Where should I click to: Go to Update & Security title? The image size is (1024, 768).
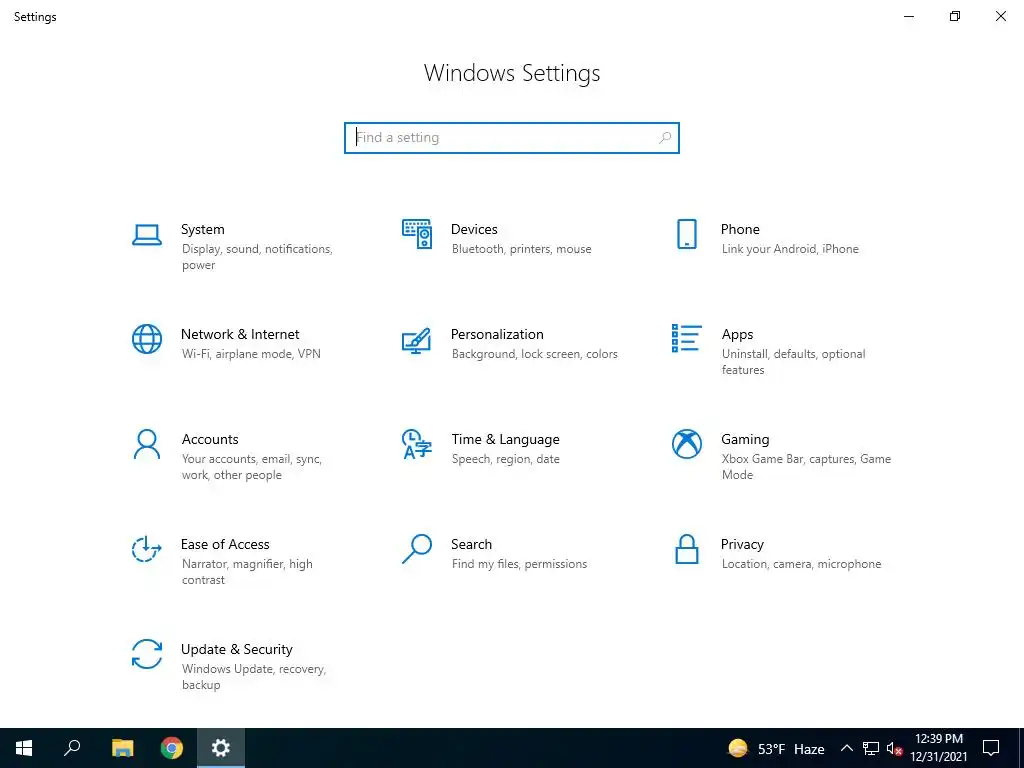[x=236, y=650]
